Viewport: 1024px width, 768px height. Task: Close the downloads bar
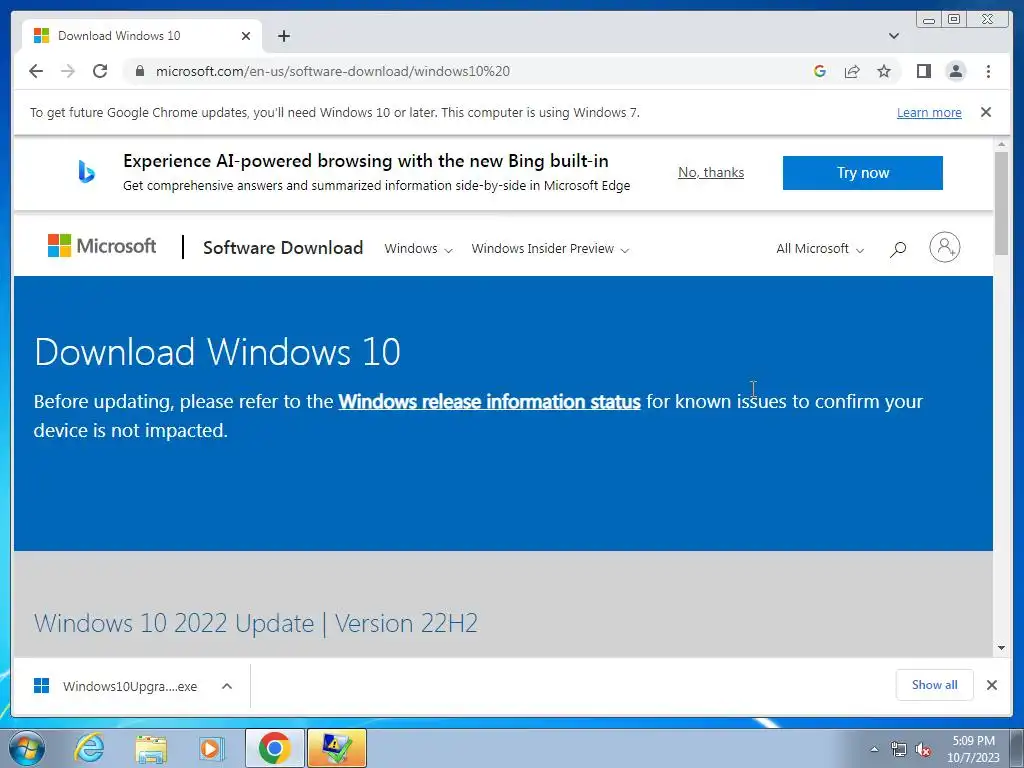tap(991, 685)
